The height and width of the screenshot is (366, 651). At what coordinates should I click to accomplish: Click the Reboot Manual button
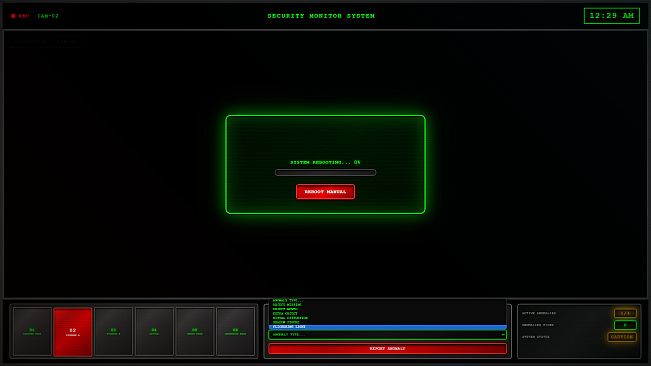[325, 192]
